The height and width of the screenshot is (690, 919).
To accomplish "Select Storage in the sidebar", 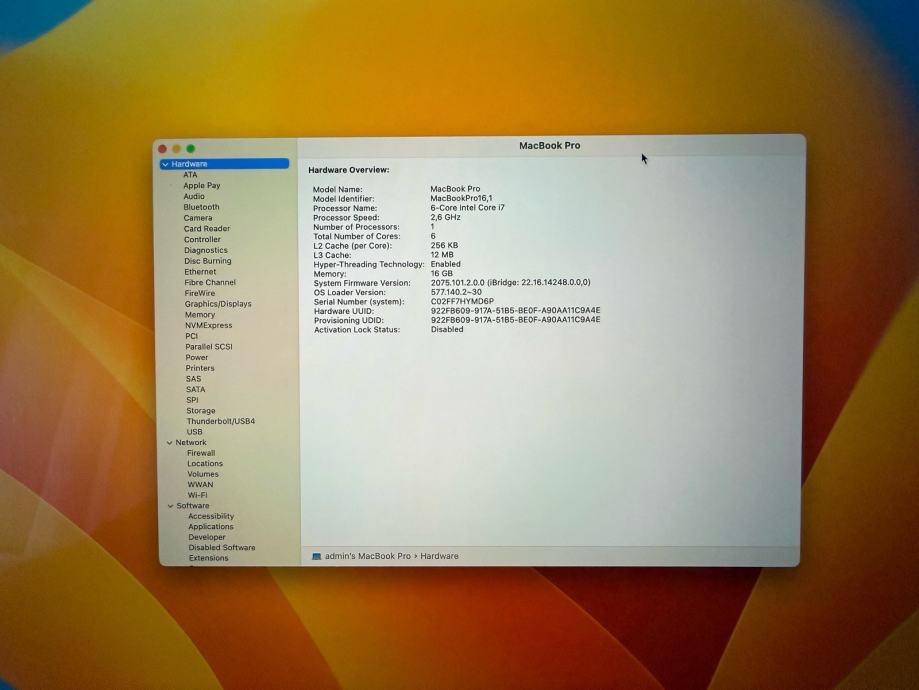I will (x=201, y=411).
